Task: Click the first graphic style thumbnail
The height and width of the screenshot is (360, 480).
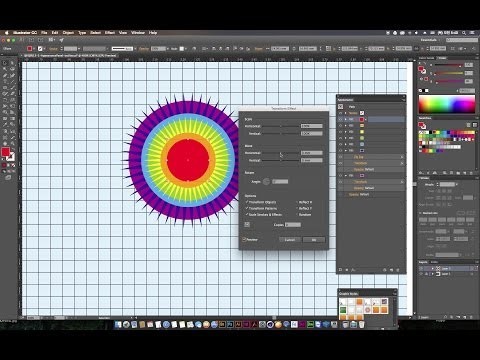Action: (x=343, y=302)
